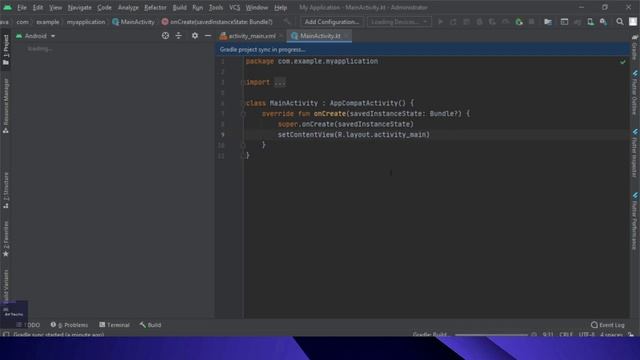Open the Code menu
The image size is (640, 360).
point(104,7)
